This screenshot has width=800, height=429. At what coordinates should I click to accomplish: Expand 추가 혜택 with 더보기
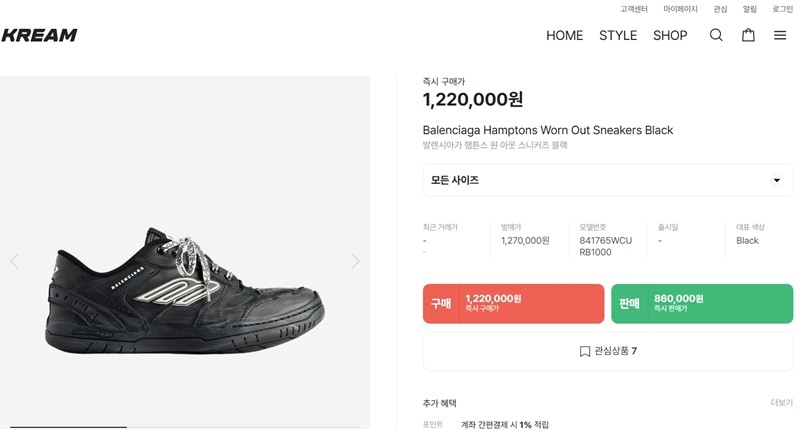click(782, 403)
